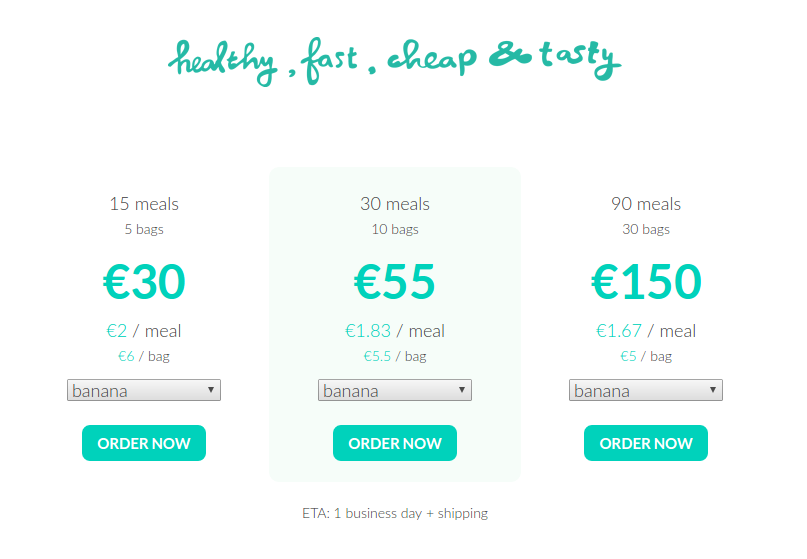The height and width of the screenshot is (559, 807).
Task: Click the large €150 price
Action: point(646,282)
